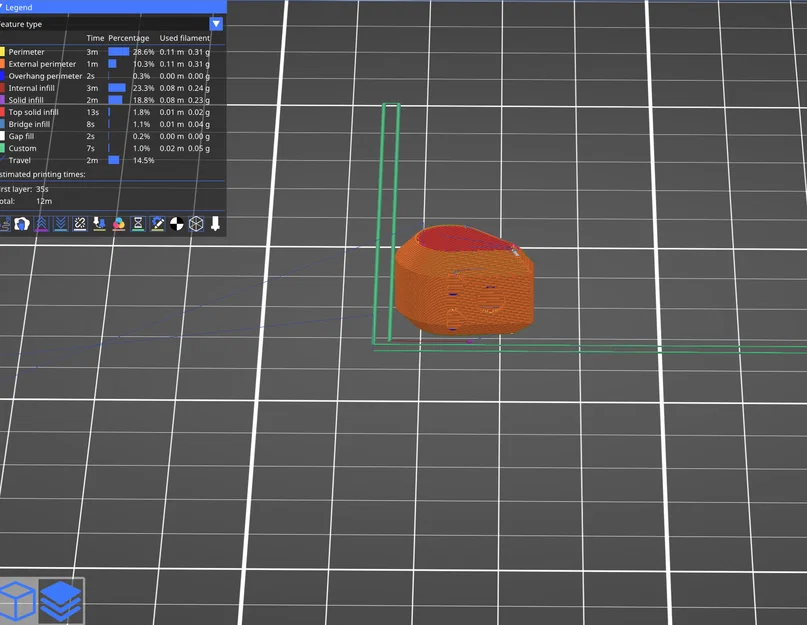This screenshot has width=807, height=625.
Task: Toggle Solid infill row visibility
Action: [x=105, y=100]
